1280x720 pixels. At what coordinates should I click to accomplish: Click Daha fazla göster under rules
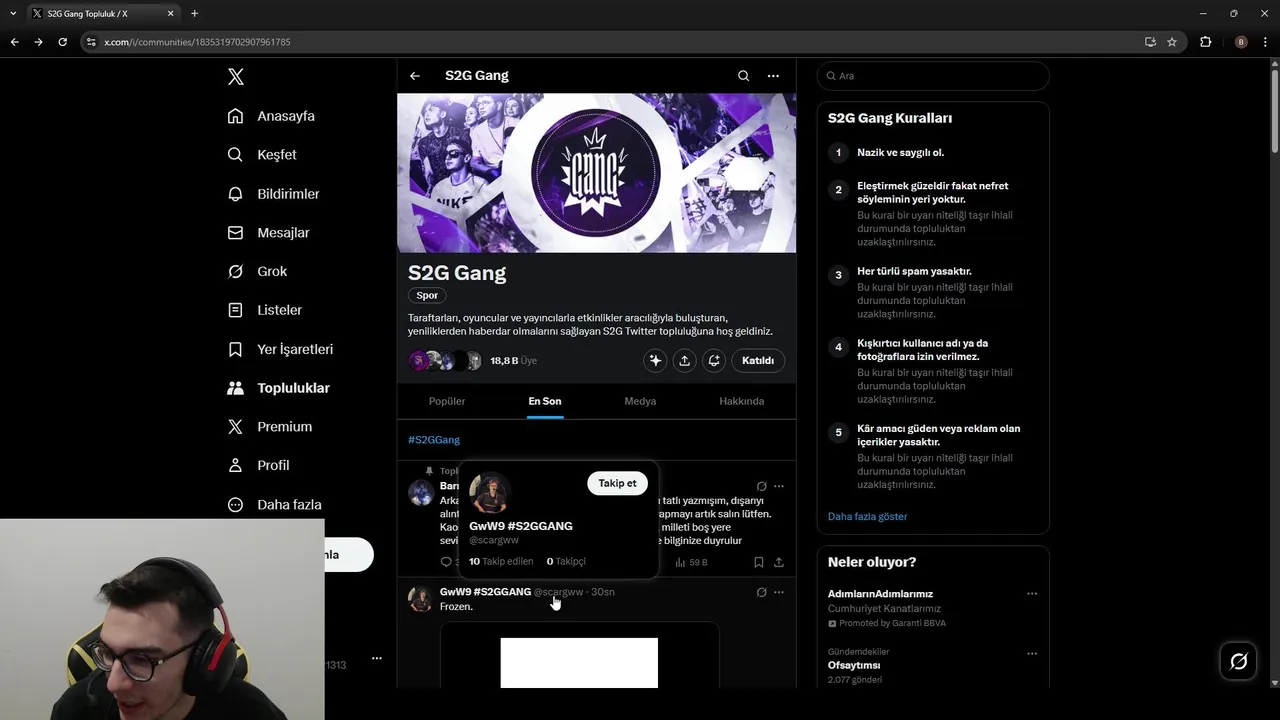868,517
